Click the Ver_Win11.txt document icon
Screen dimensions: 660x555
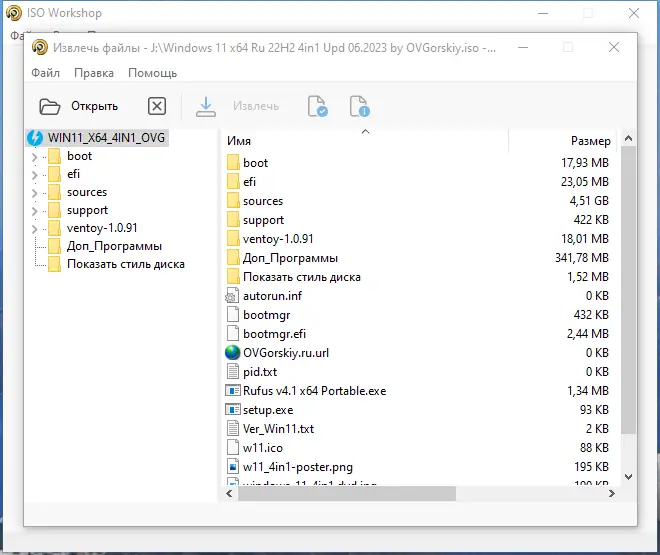[233, 429]
